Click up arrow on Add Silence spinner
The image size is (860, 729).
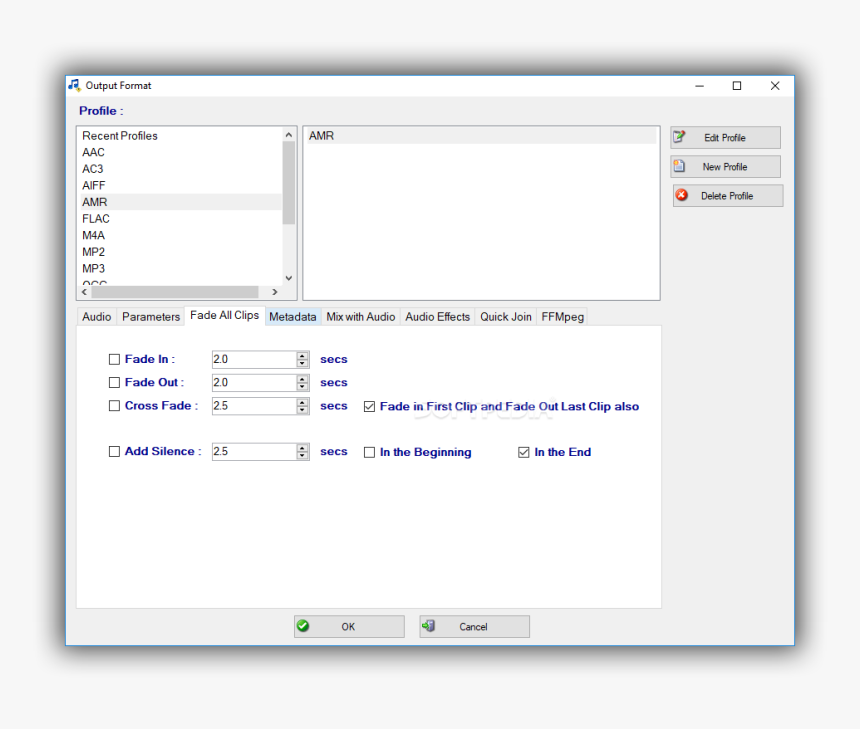coord(302,447)
